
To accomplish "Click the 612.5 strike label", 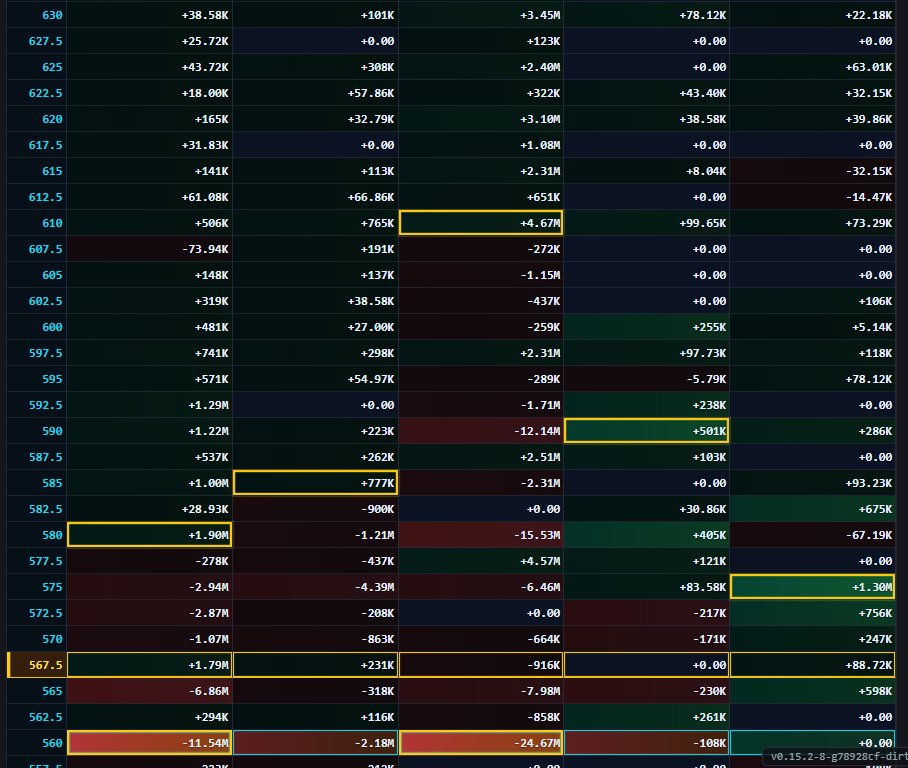I will point(45,198).
